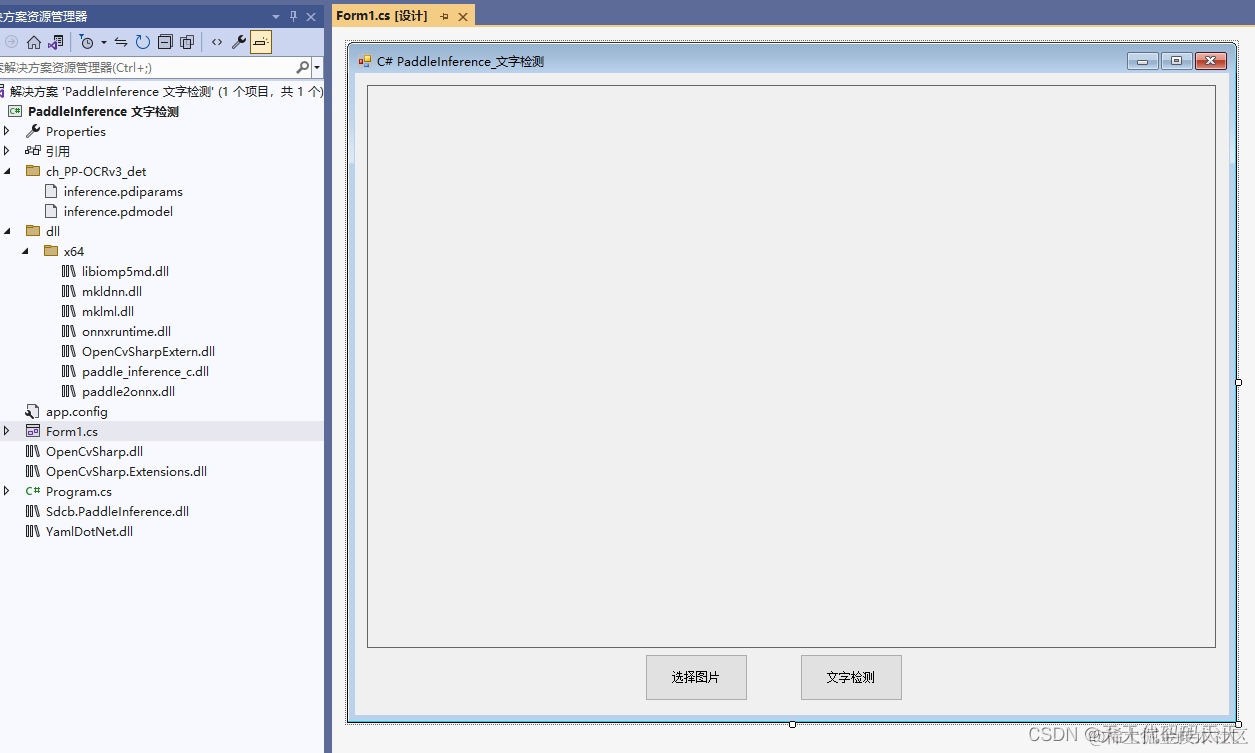This screenshot has height=753, width=1255.
Task: Click the designed form's maximize button
Action: pyautogui.click(x=1176, y=61)
